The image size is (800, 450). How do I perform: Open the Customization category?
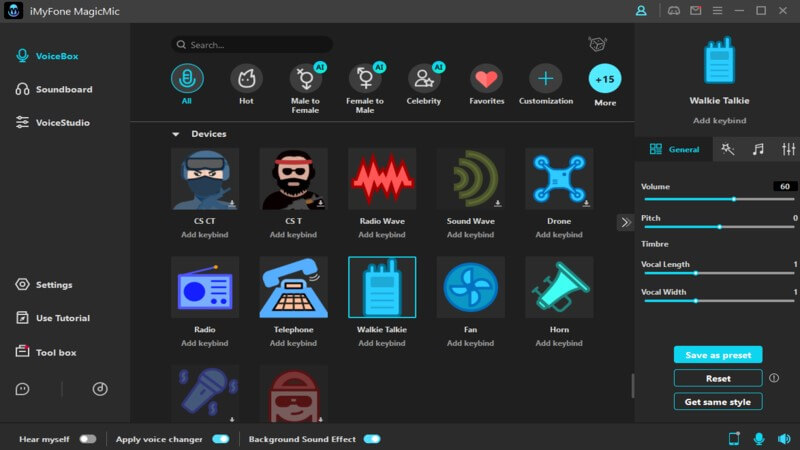546,85
